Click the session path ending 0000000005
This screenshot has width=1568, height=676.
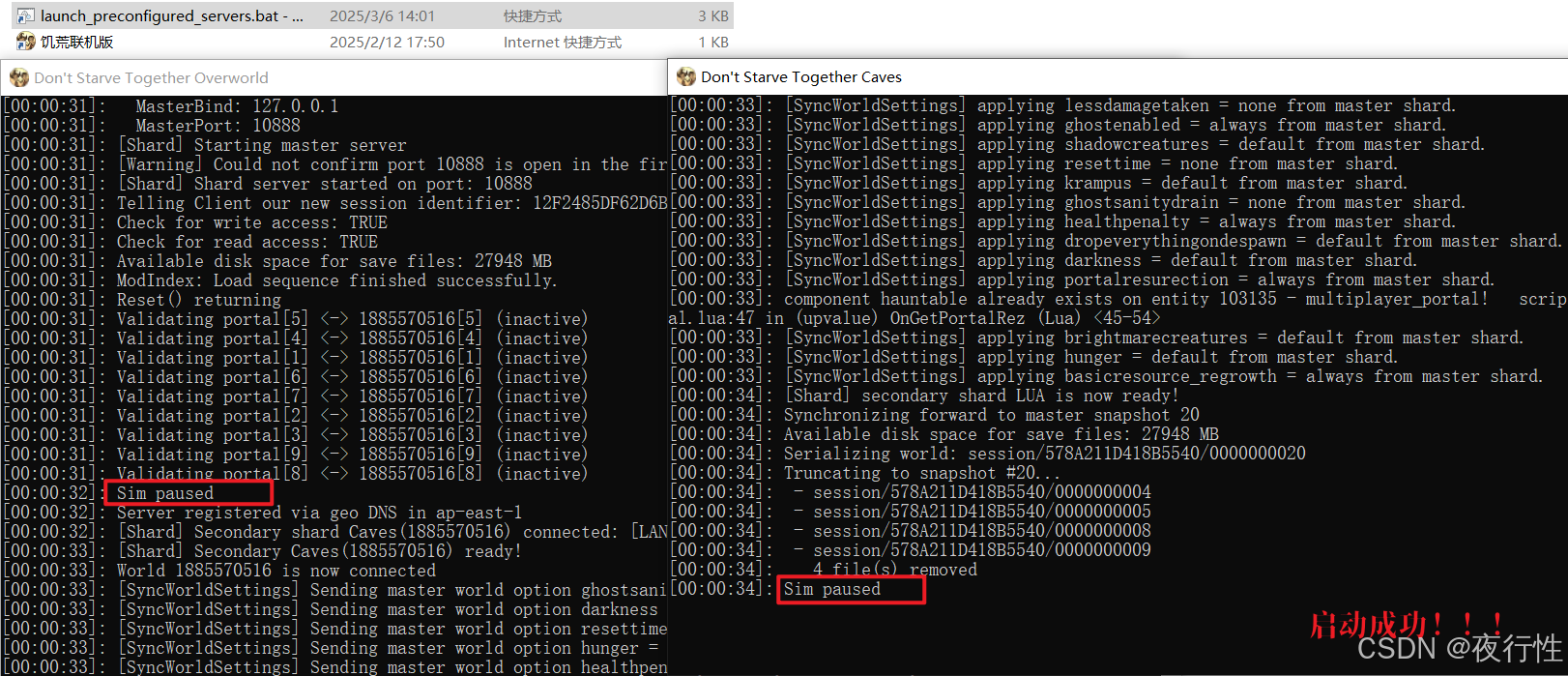(x=982, y=512)
